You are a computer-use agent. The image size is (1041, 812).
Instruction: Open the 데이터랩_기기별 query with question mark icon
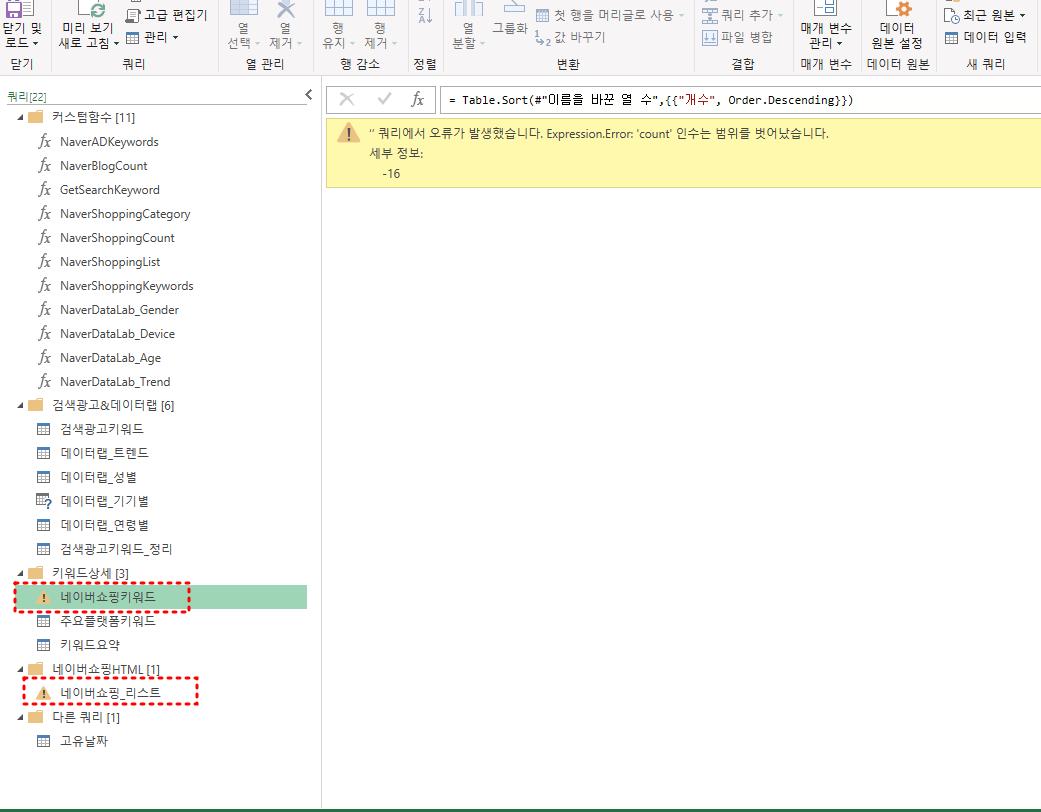click(104, 501)
